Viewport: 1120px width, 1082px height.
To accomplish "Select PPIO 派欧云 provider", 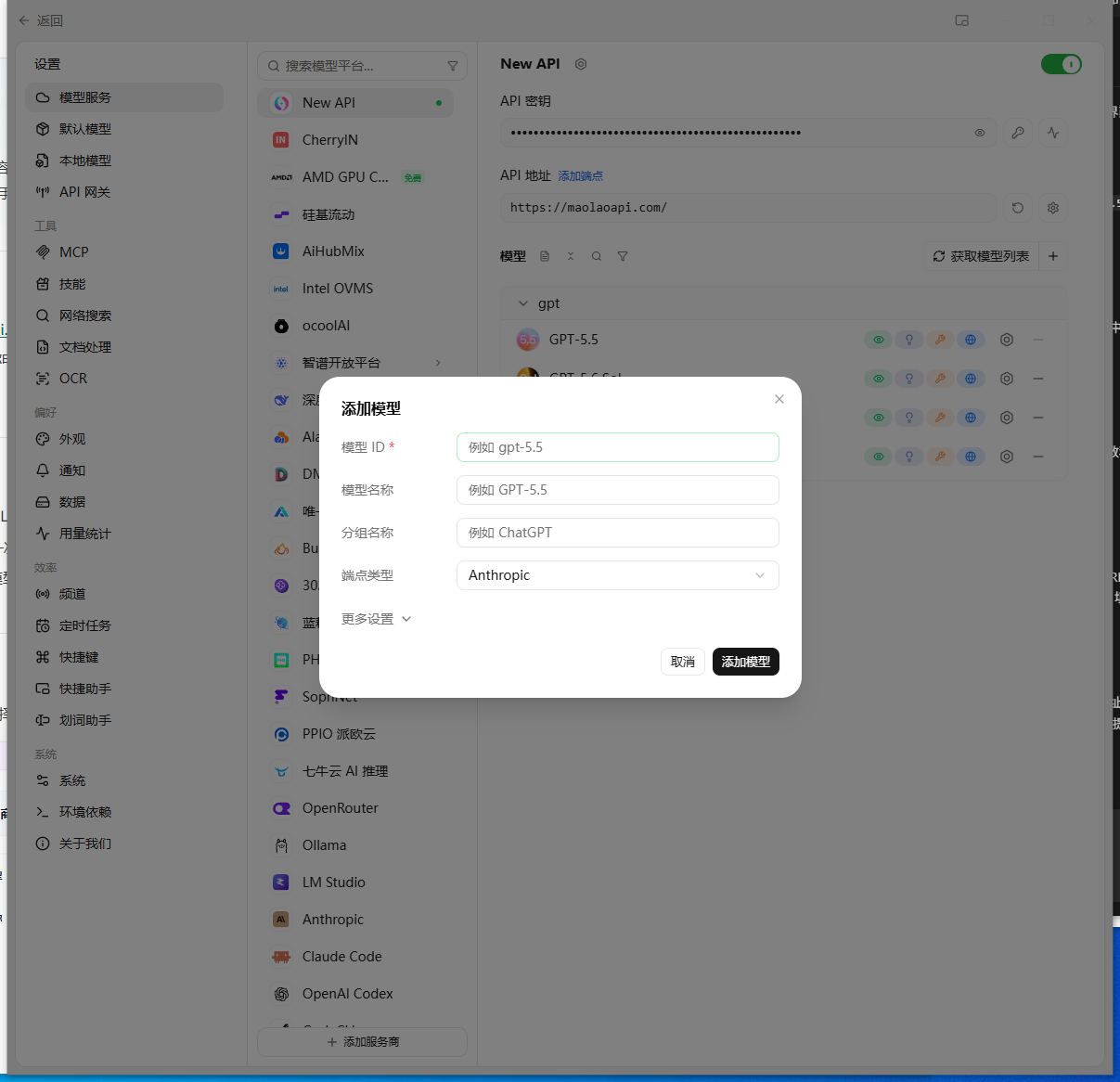I will pos(355,734).
